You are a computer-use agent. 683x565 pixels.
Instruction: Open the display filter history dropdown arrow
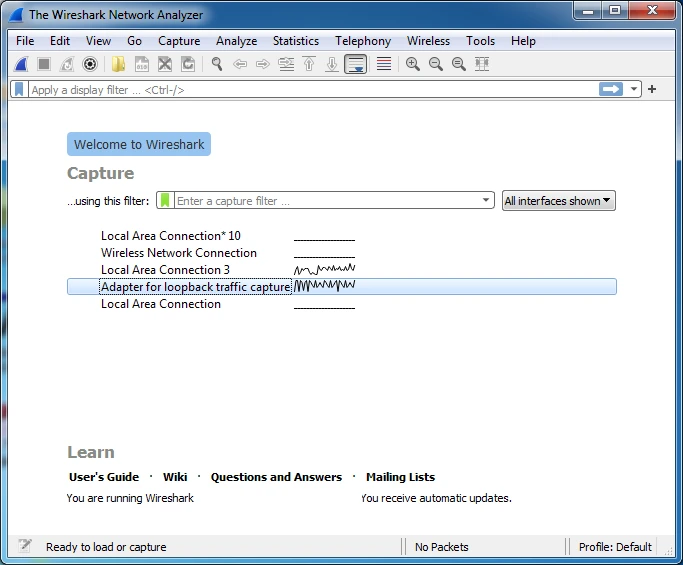coord(634,89)
